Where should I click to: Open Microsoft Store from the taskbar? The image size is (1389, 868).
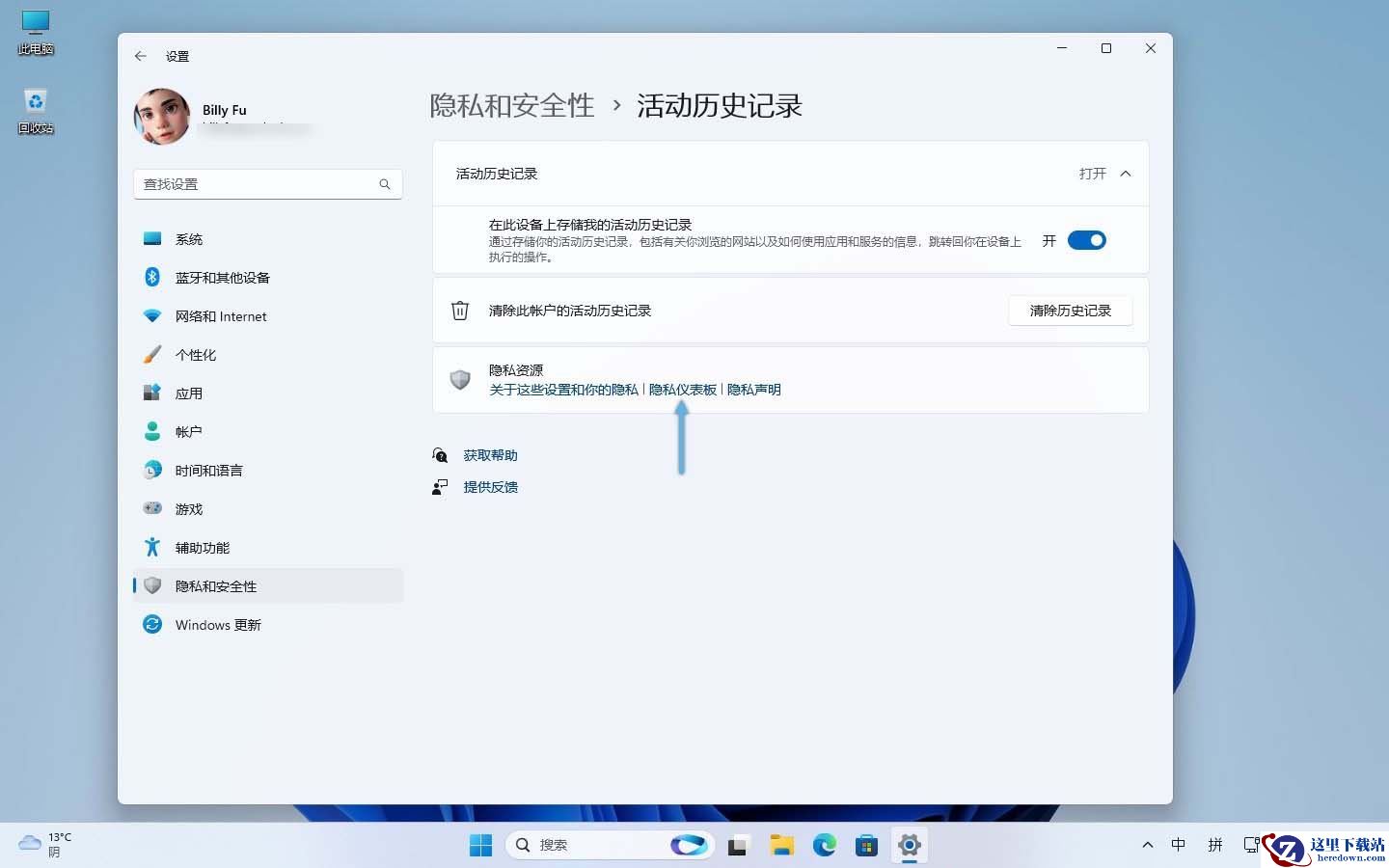[x=866, y=846]
